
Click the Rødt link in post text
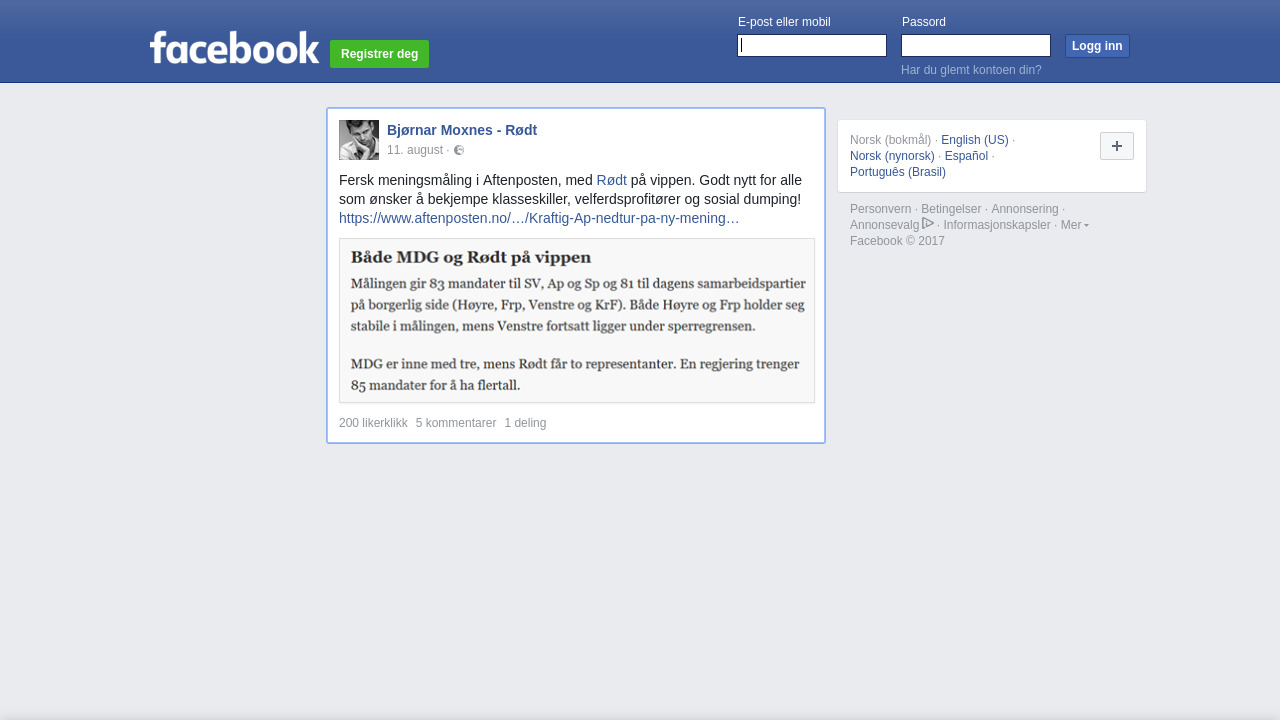click(x=612, y=180)
